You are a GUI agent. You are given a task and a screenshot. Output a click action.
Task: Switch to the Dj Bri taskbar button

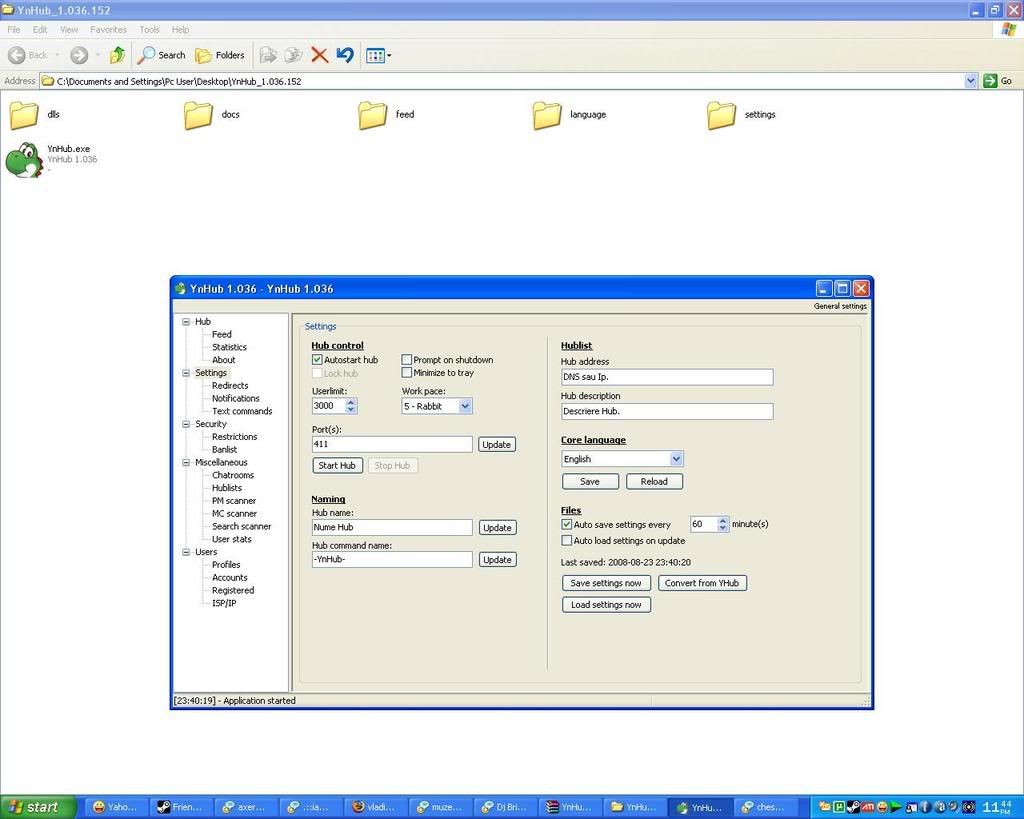pos(506,807)
